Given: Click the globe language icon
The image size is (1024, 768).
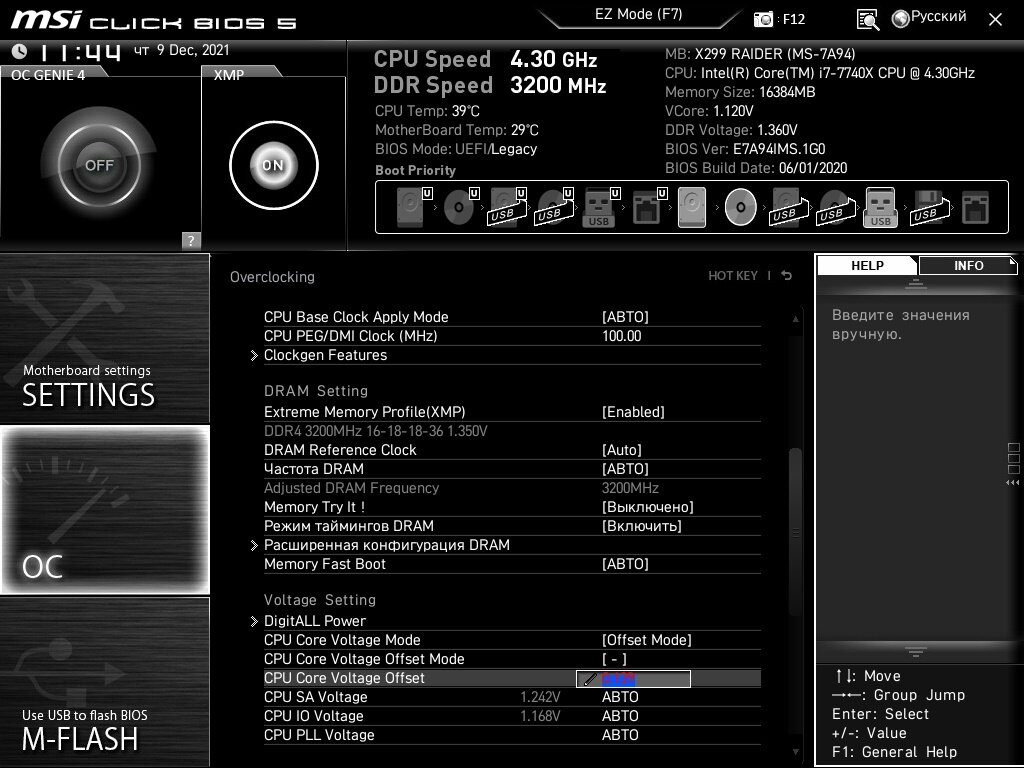Looking at the screenshot, I should [x=901, y=19].
